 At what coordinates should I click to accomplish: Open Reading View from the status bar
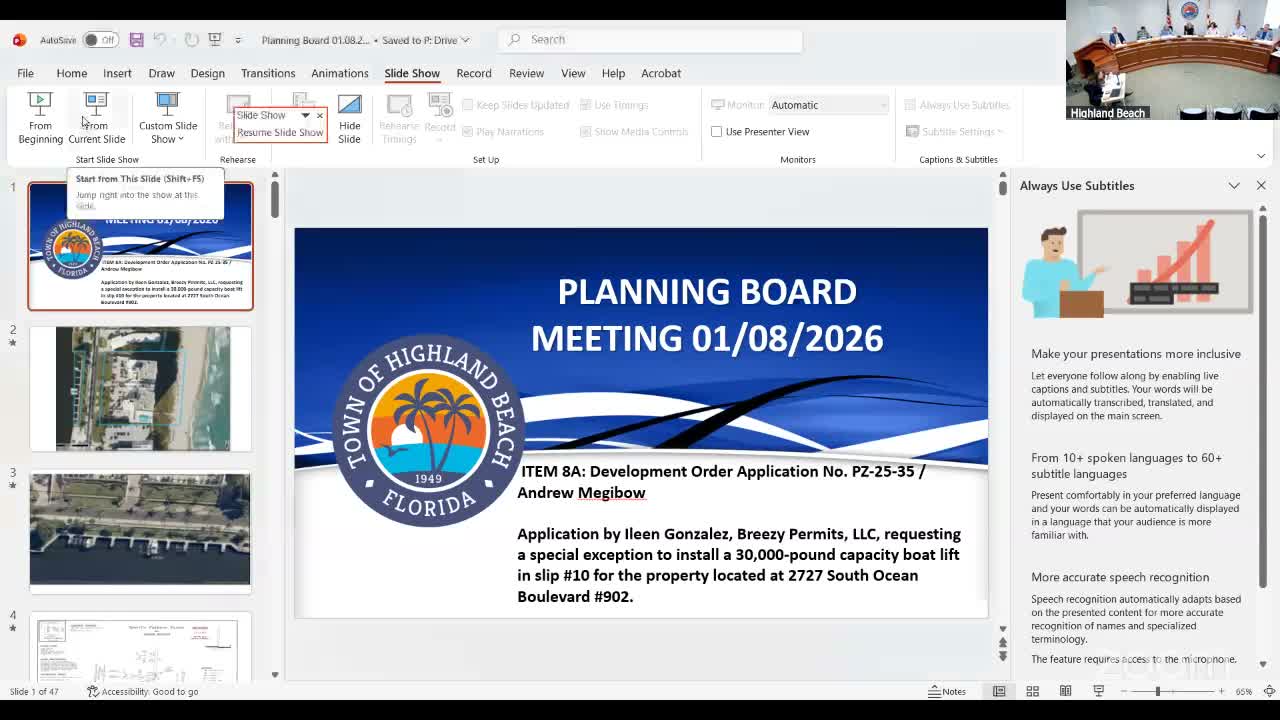coord(1065,691)
